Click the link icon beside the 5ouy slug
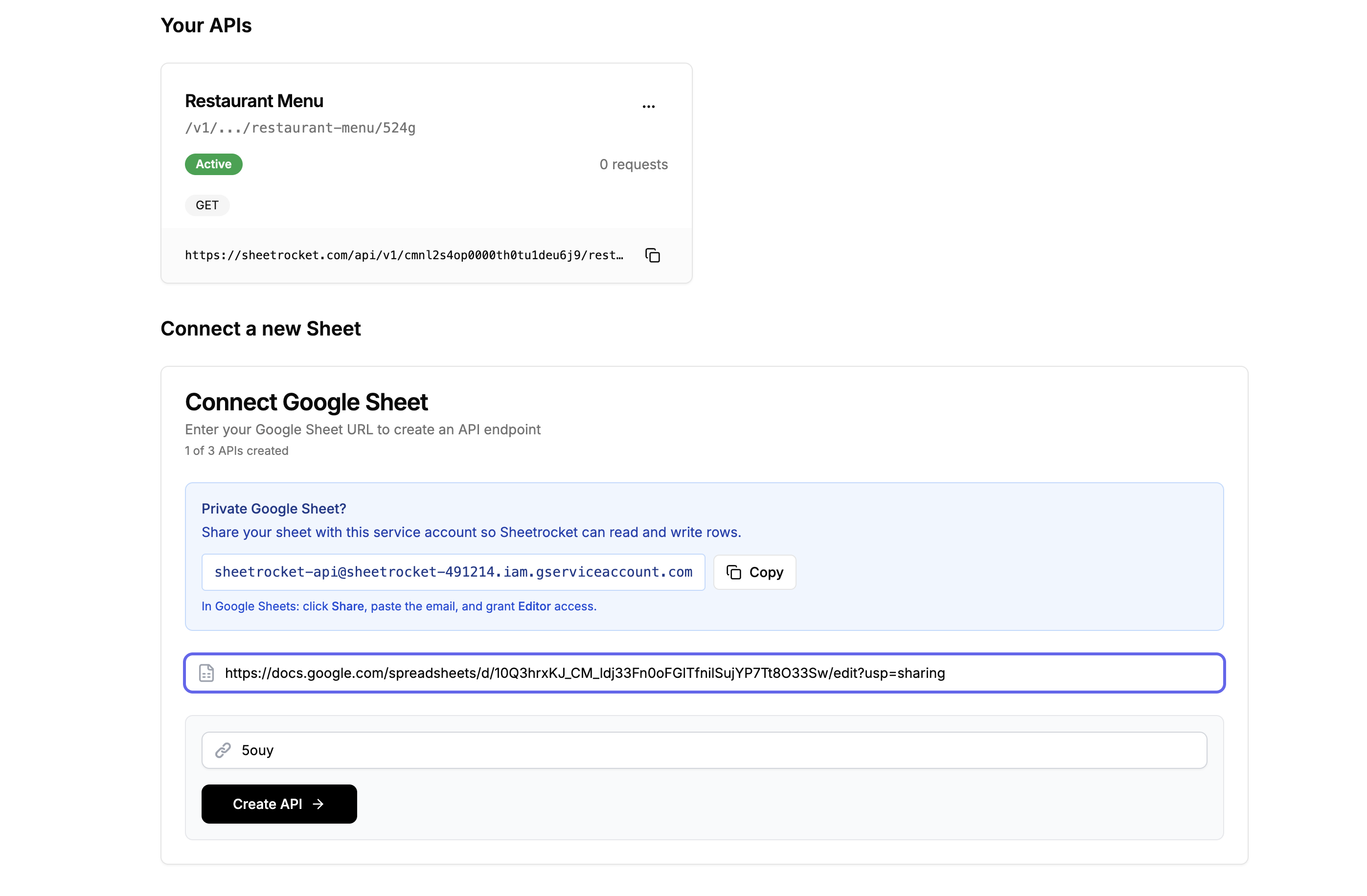 coord(223,750)
